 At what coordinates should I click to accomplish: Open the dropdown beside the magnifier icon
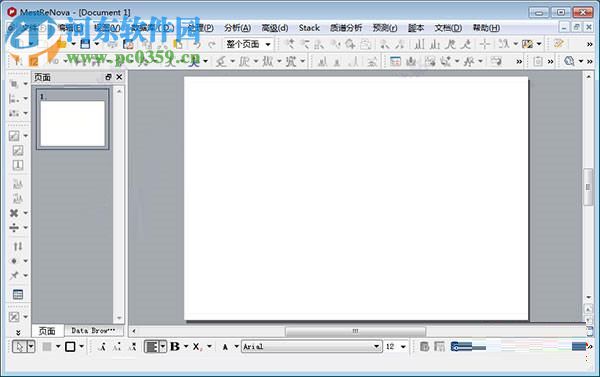pyautogui.click(x=581, y=61)
